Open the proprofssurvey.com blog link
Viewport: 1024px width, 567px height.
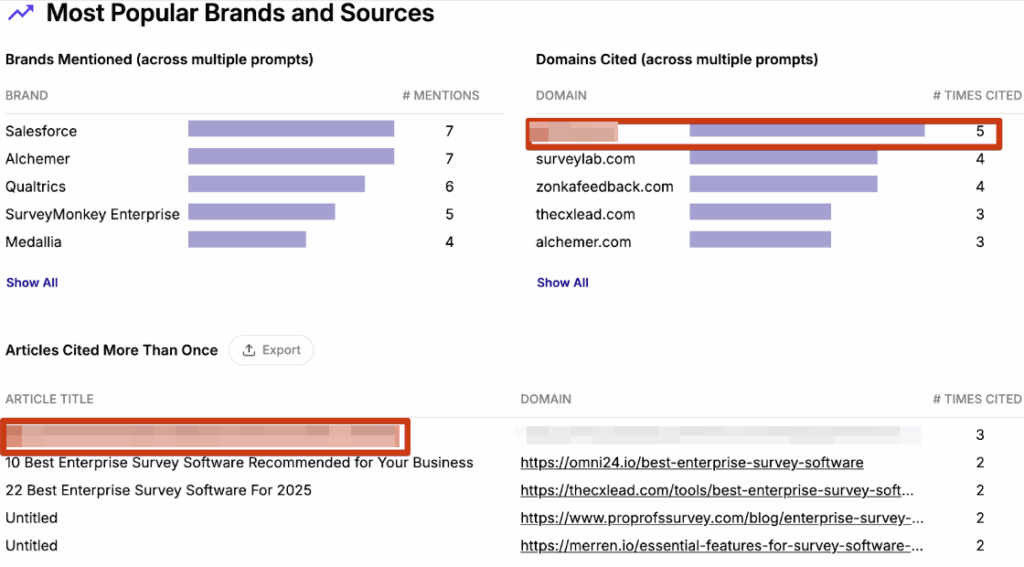722,518
